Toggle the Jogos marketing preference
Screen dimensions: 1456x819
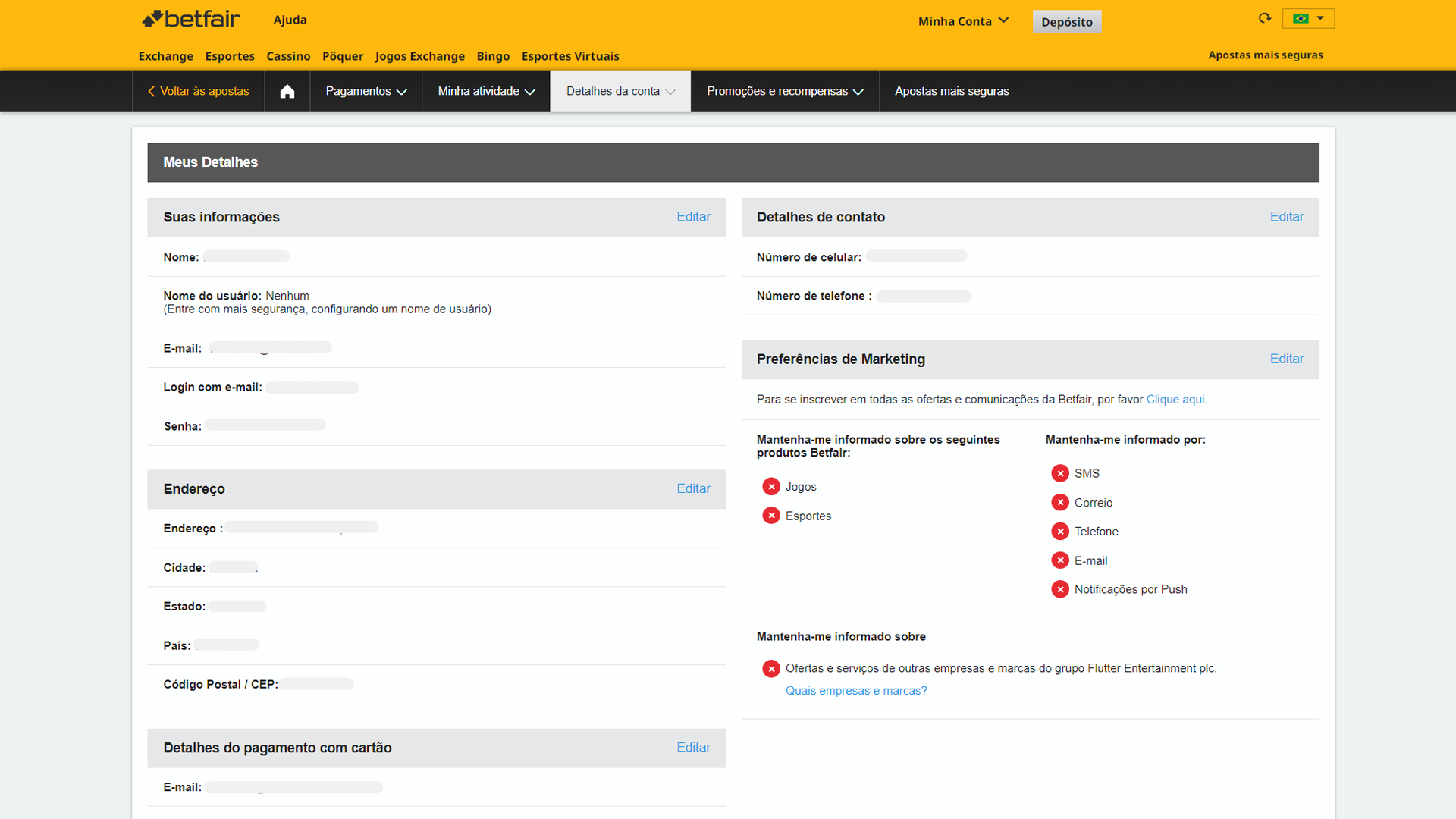pyautogui.click(x=771, y=487)
